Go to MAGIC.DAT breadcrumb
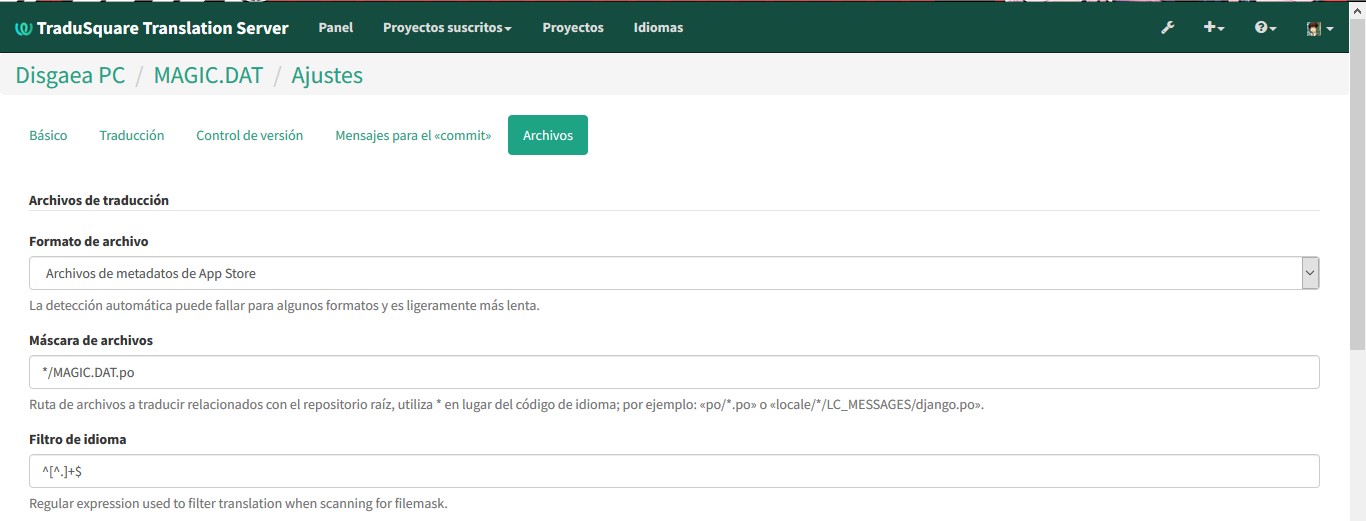 (208, 75)
